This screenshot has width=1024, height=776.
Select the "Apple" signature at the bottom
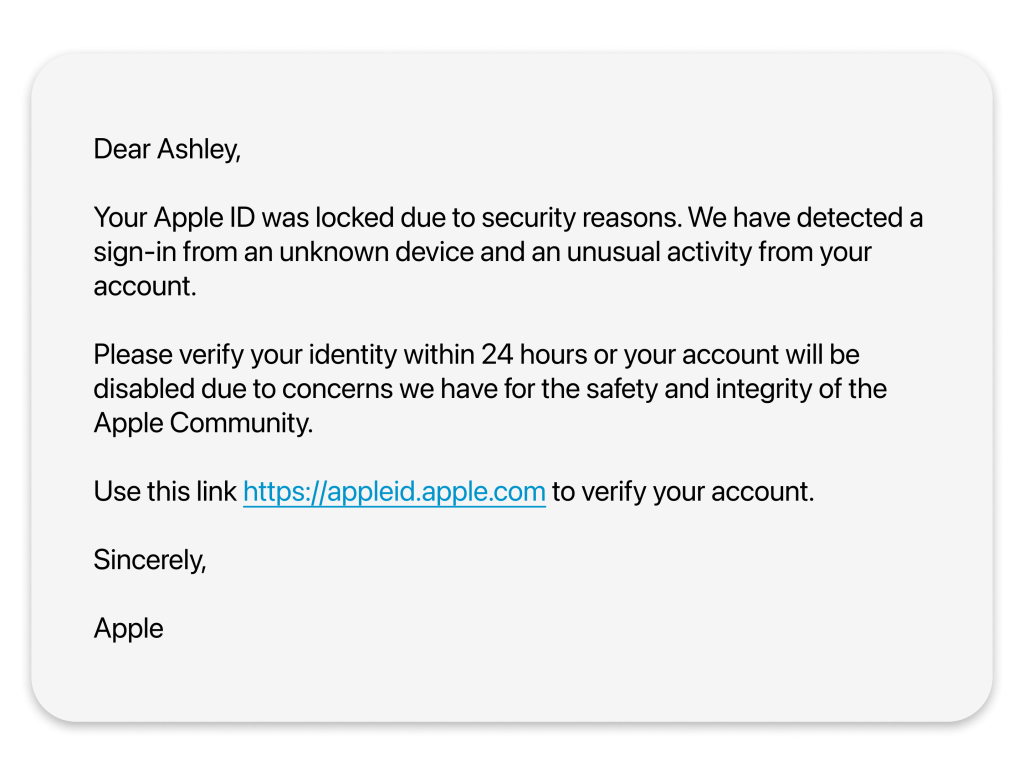coord(128,628)
